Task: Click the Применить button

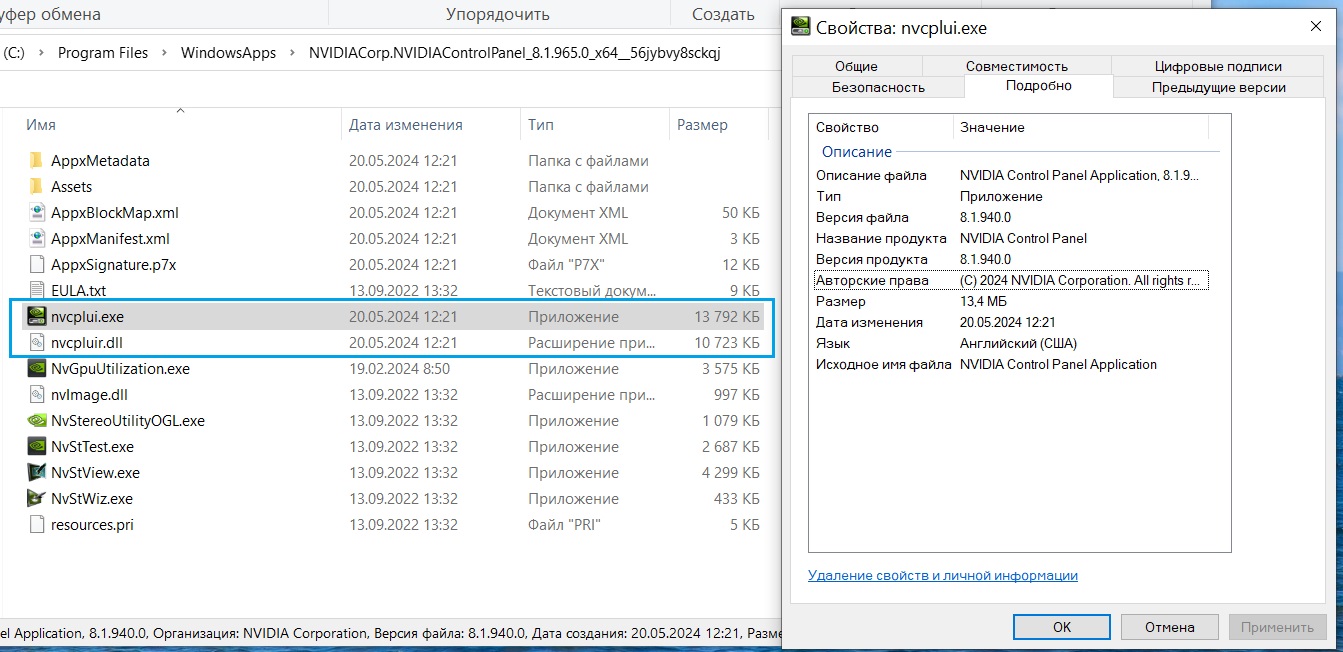Action: [1277, 627]
